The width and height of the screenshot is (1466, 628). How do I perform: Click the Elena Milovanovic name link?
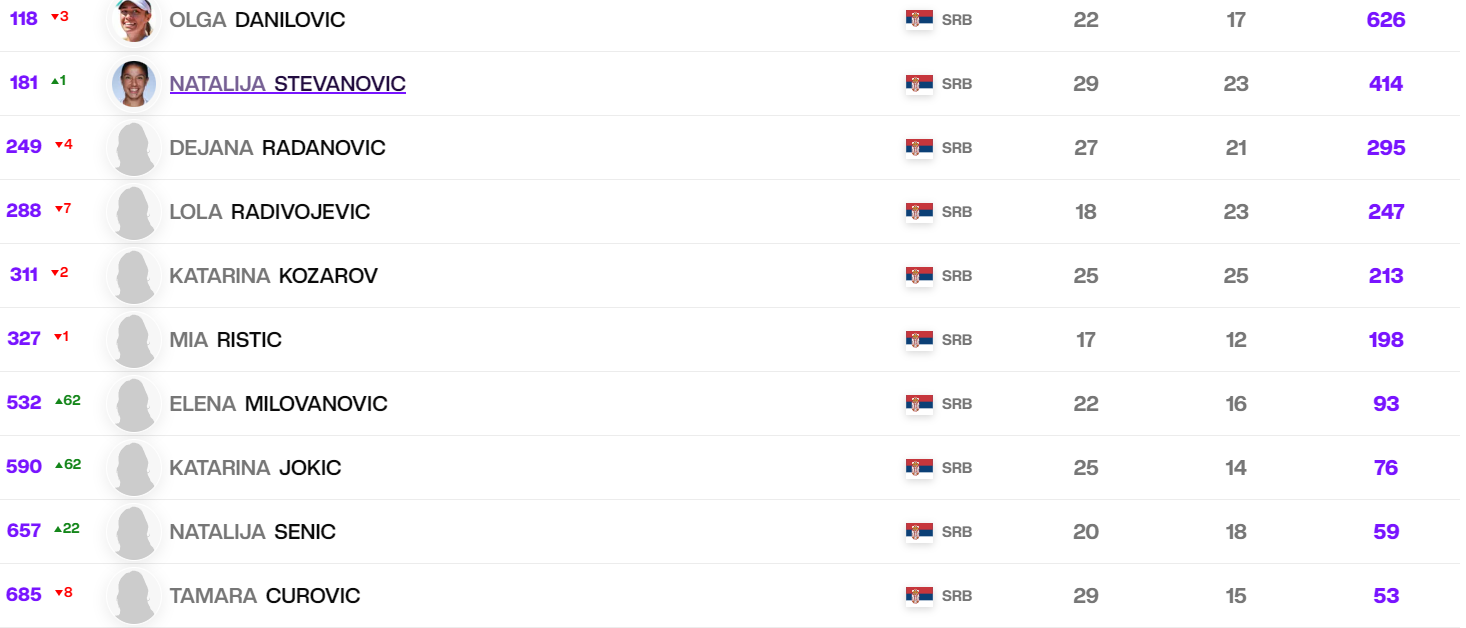278,404
